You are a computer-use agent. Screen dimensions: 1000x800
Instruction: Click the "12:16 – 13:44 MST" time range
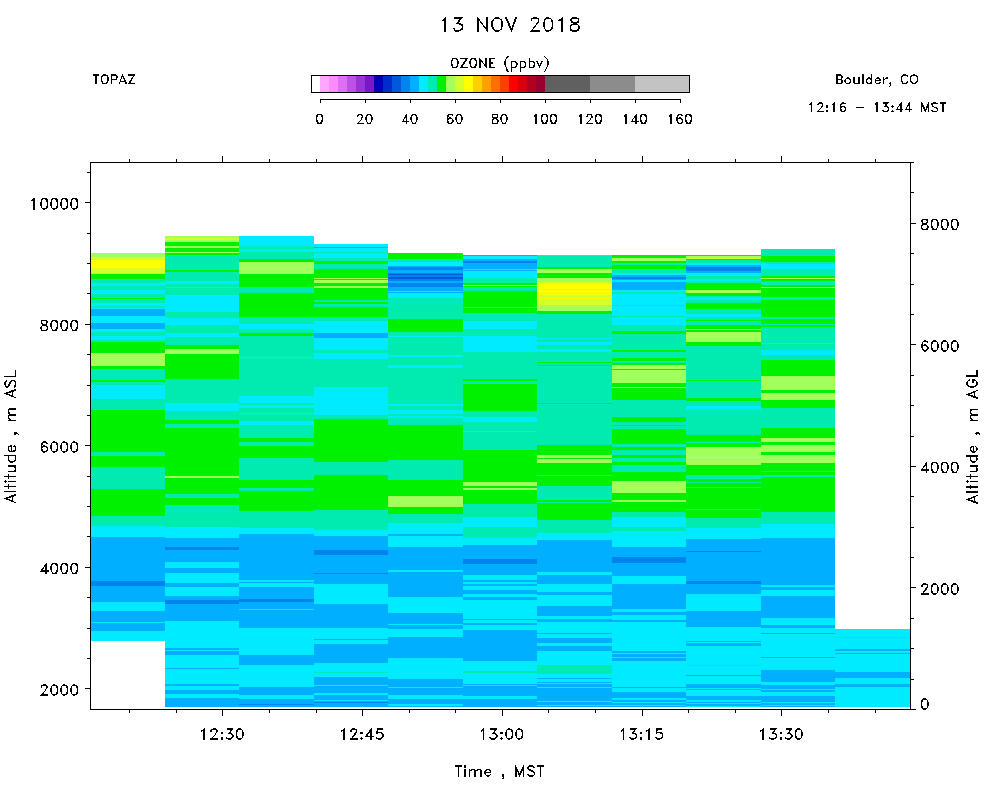[877, 107]
